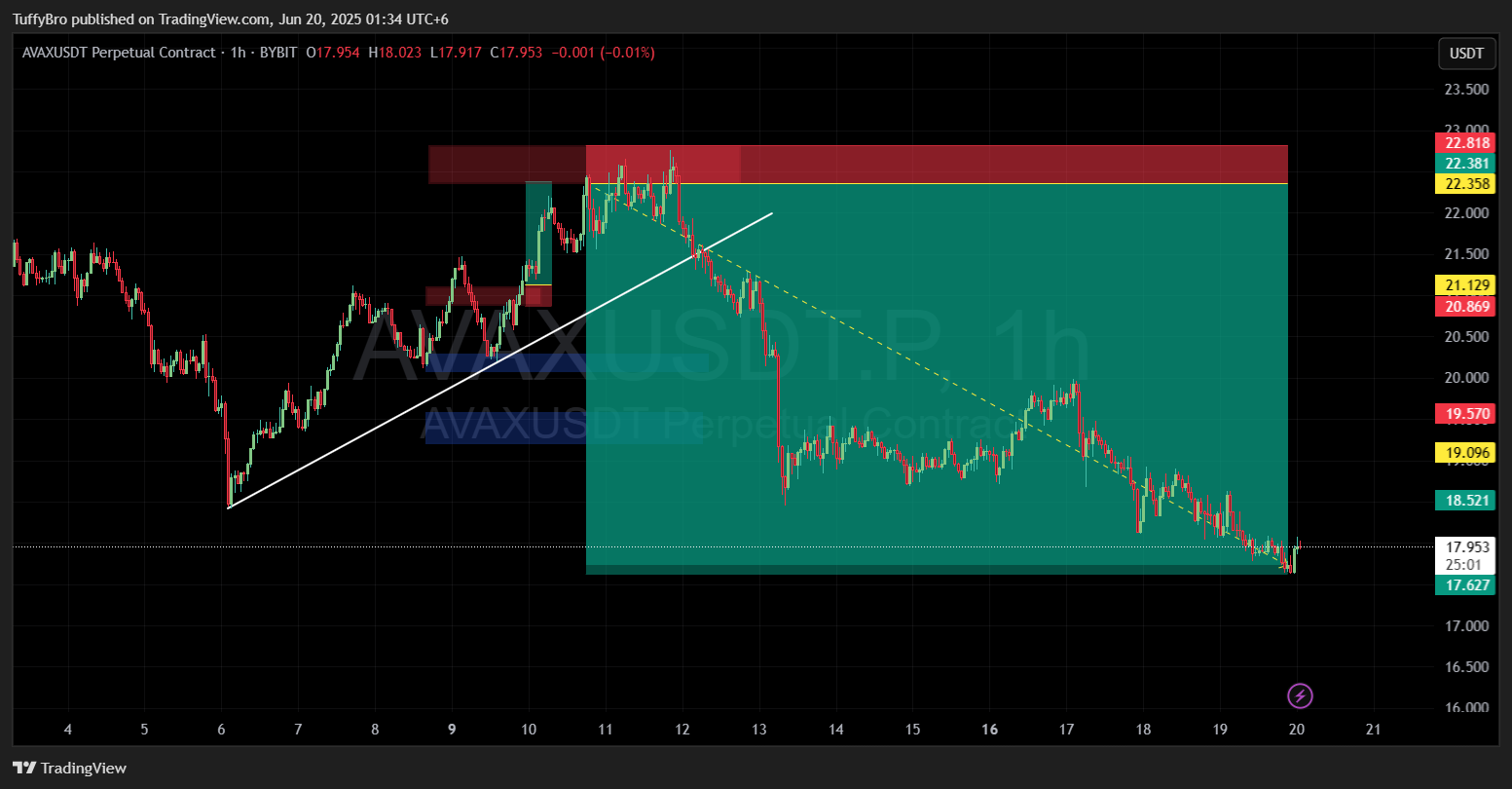Select date 19 on the time axis
The image size is (1512, 789).
[1220, 729]
